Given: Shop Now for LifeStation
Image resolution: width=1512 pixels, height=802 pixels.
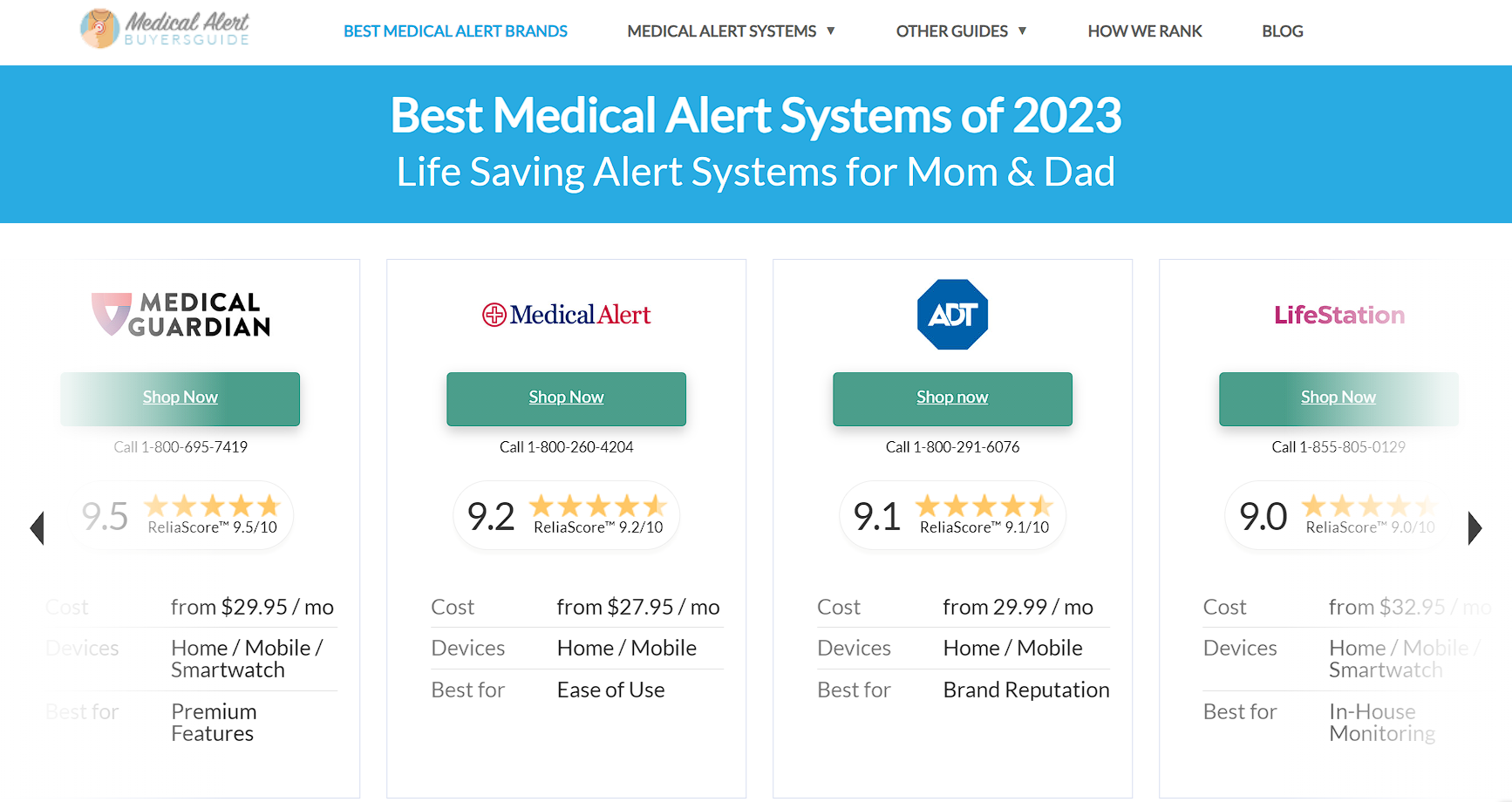Looking at the screenshot, I should tap(1338, 398).
